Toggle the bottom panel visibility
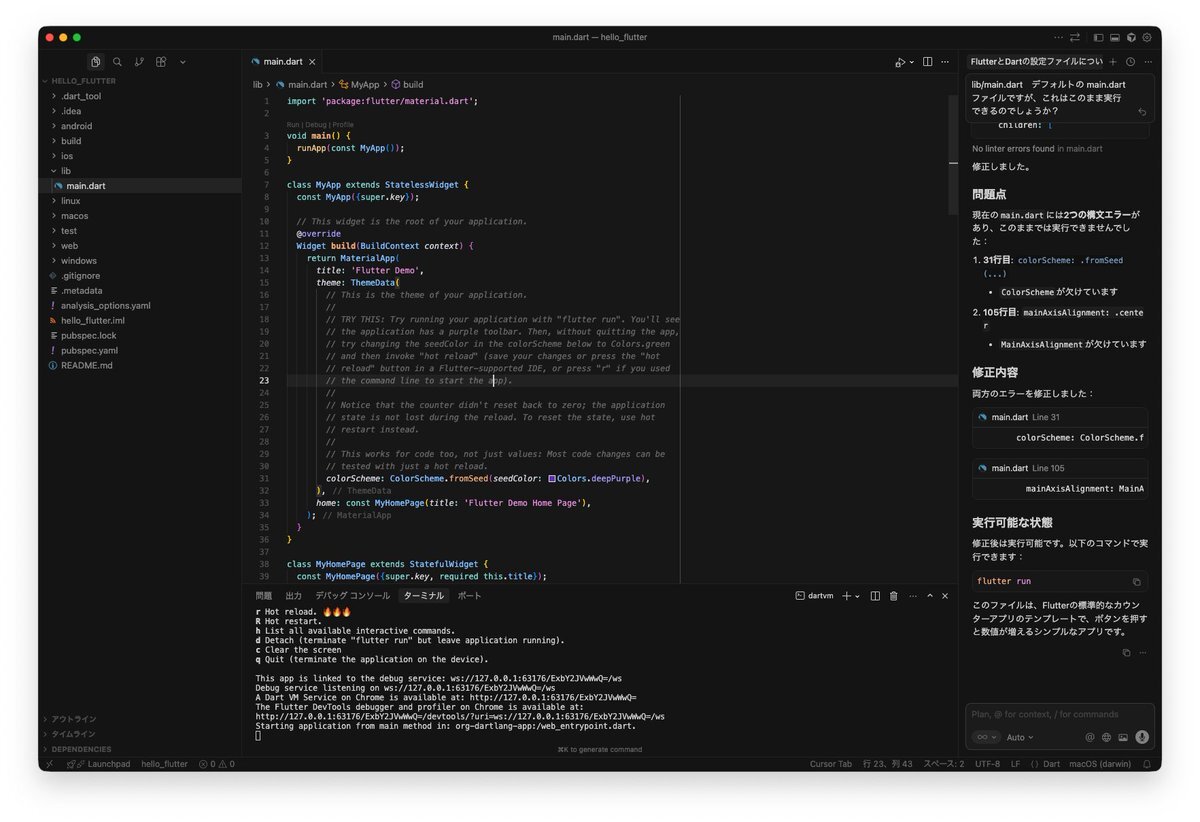Viewport: 1200px width, 822px height. 1114,37
